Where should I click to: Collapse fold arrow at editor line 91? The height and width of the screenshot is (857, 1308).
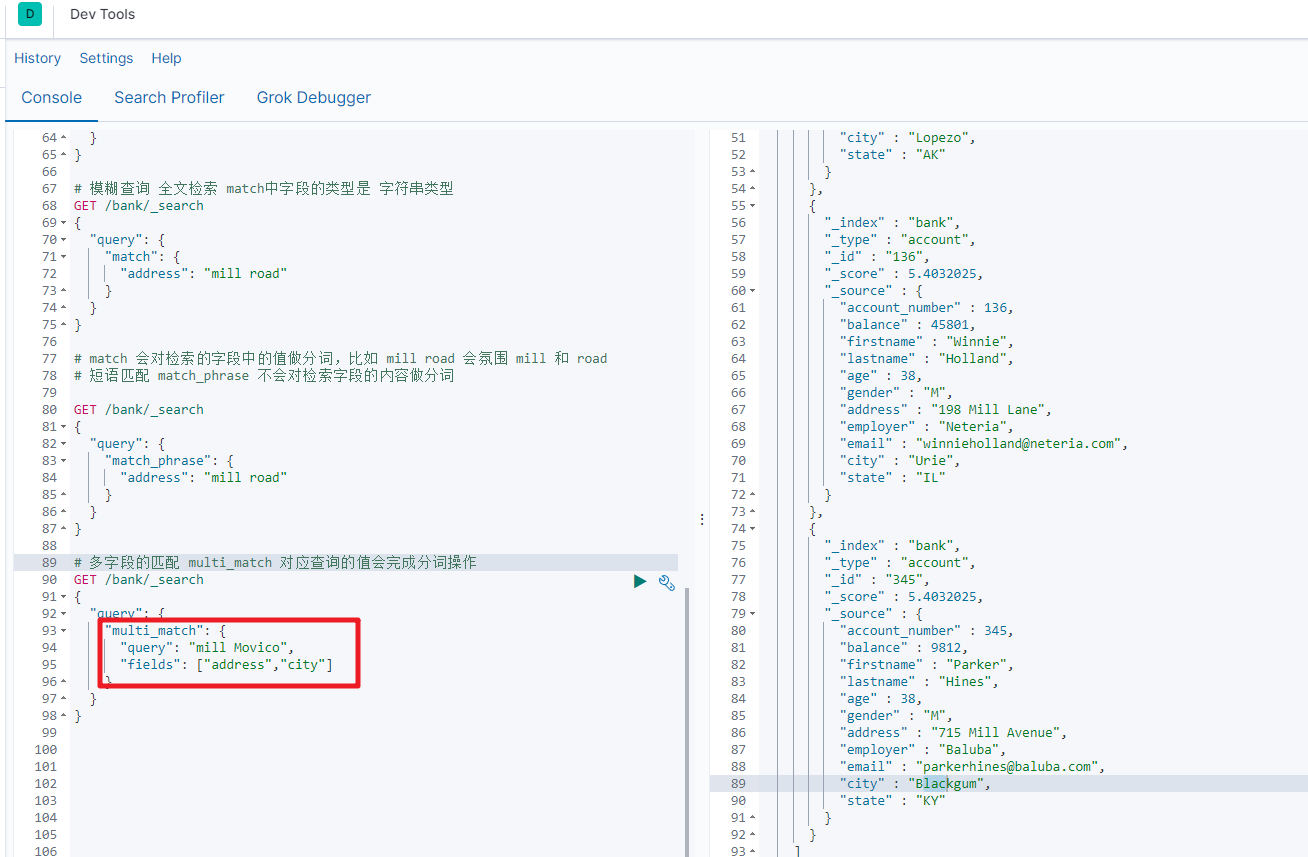point(64,597)
